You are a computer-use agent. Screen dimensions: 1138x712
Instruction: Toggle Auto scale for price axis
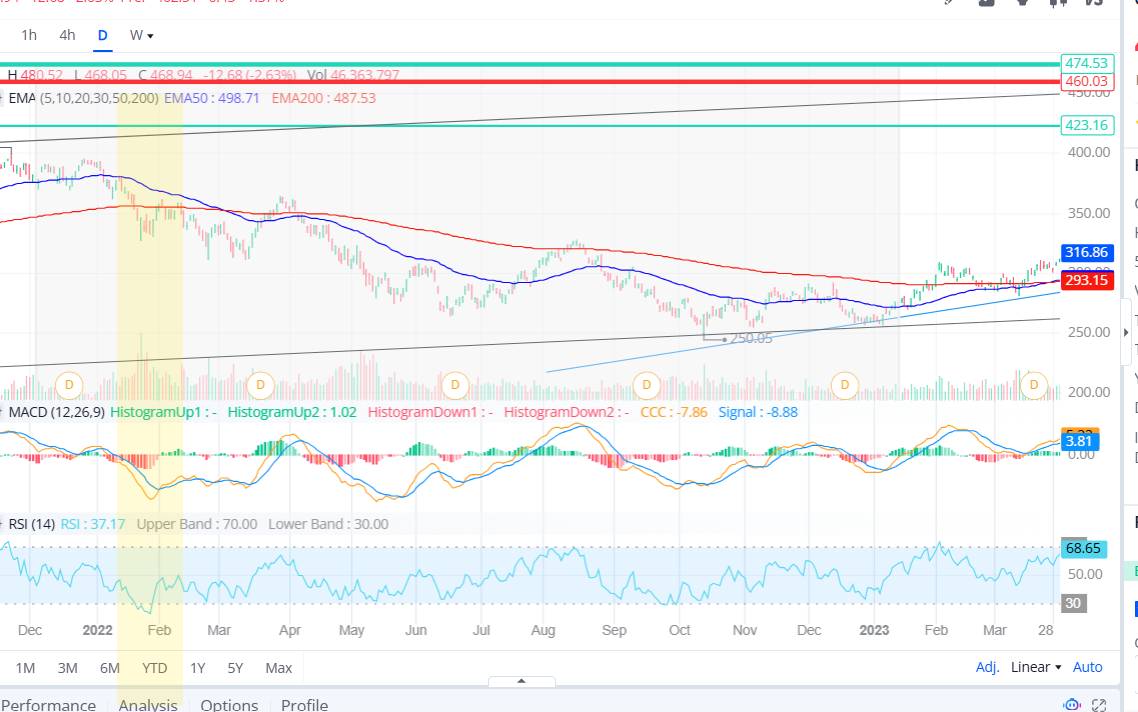click(1087, 667)
